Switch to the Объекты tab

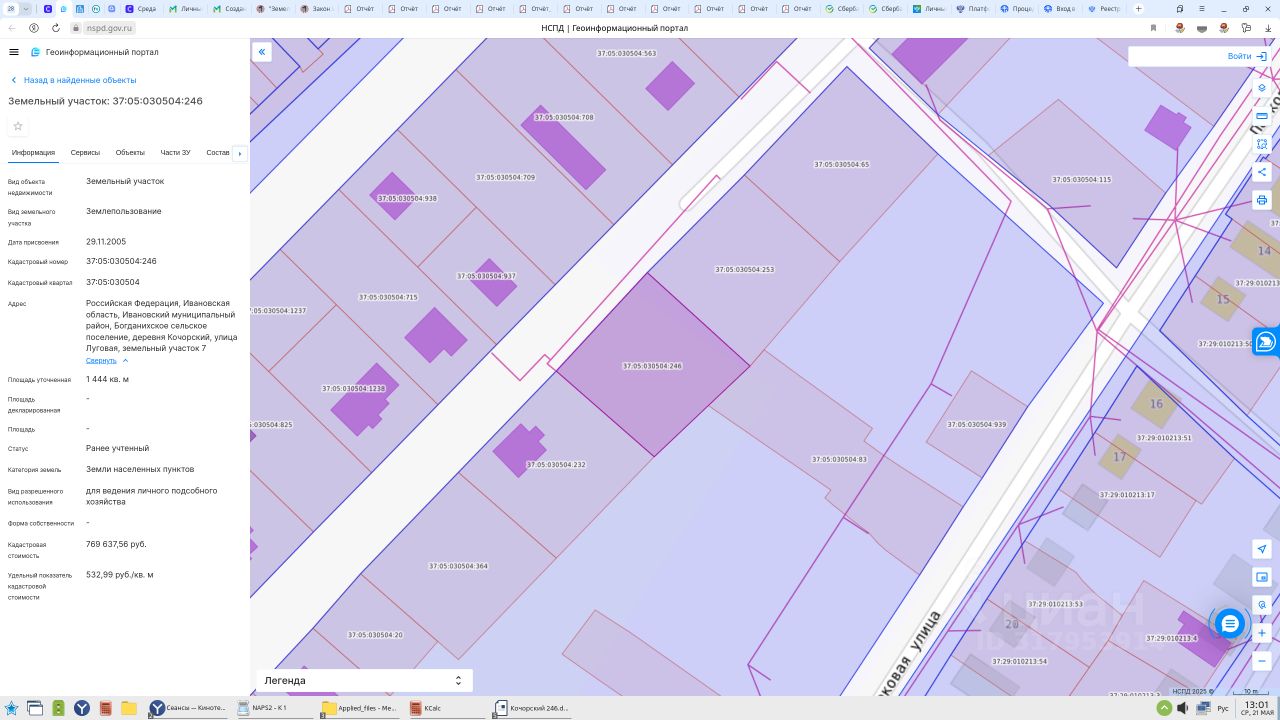click(x=130, y=153)
